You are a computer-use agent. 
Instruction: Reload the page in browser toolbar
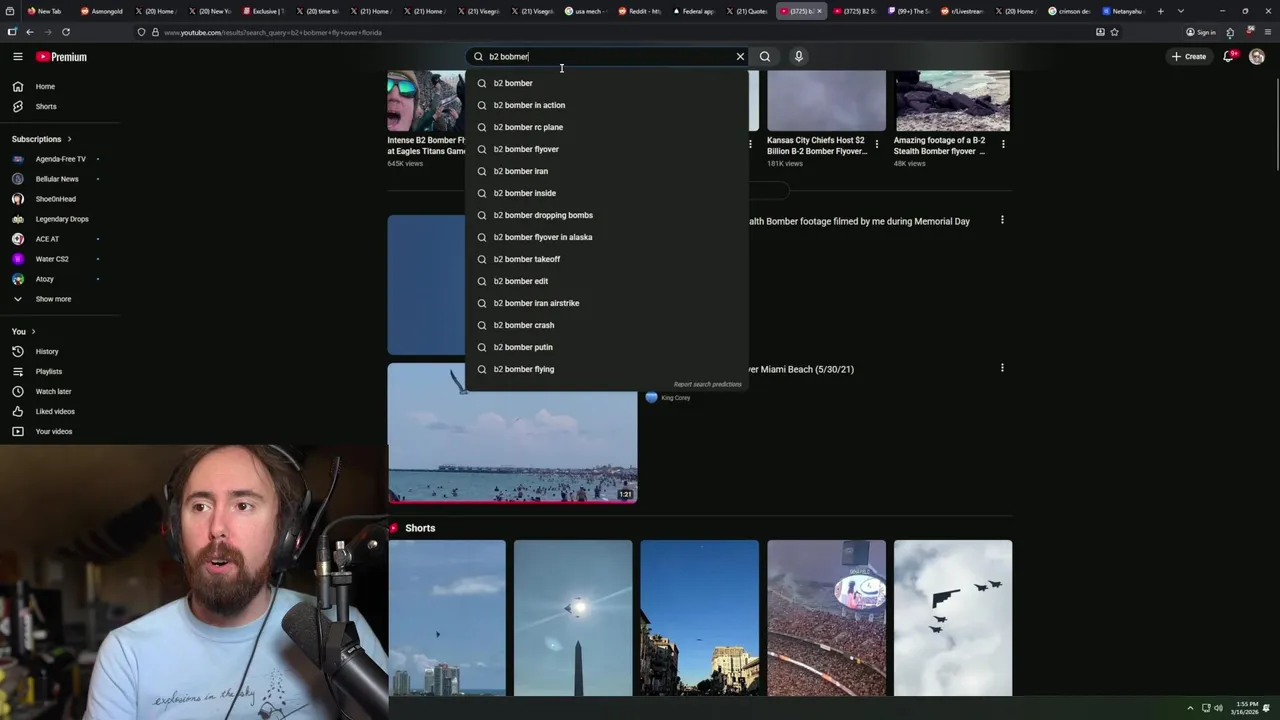coord(66,32)
